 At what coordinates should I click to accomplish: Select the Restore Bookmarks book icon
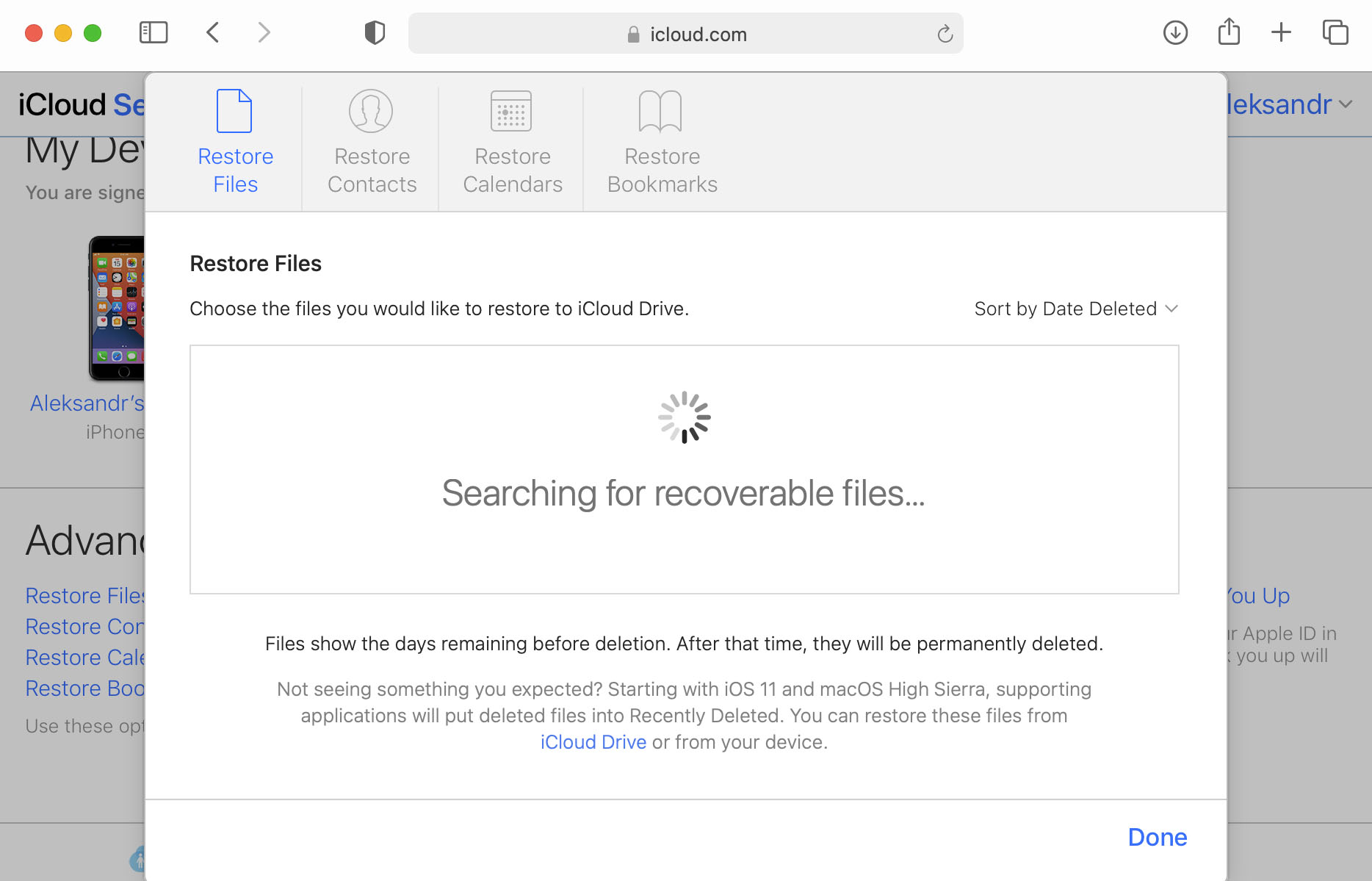pos(660,111)
